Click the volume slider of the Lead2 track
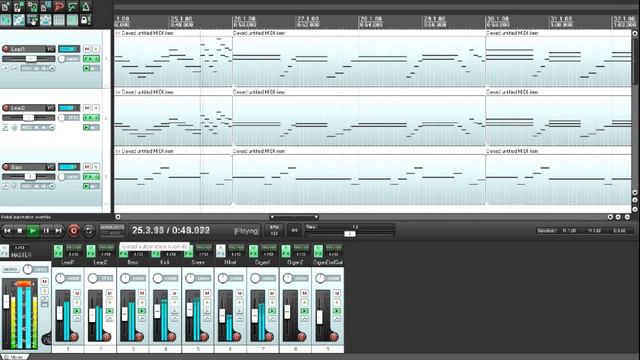The image size is (640, 360). [x=28, y=118]
